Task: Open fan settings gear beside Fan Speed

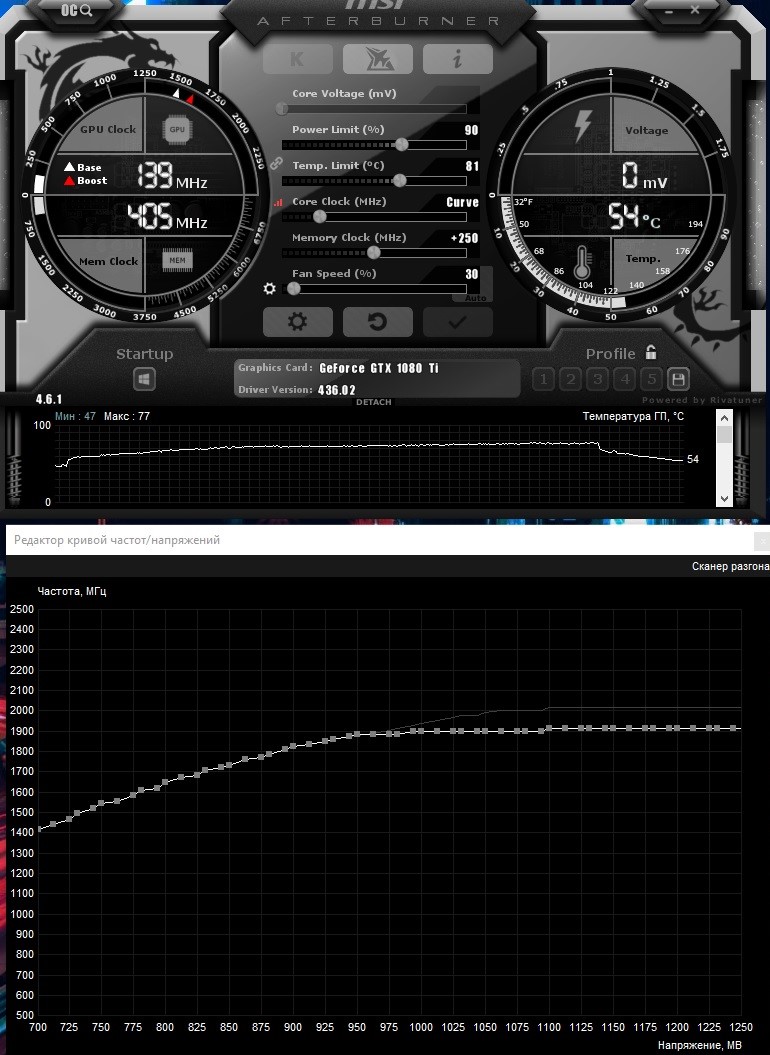Action: (270, 289)
